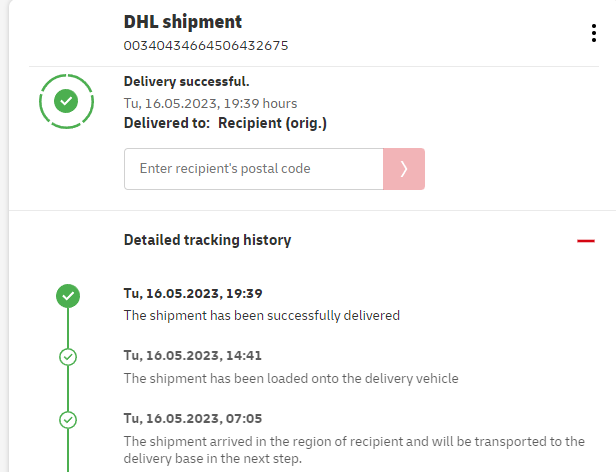Select the check marker for the 07:05 event
This screenshot has width=616, height=472.
click(x=68, y=419)
